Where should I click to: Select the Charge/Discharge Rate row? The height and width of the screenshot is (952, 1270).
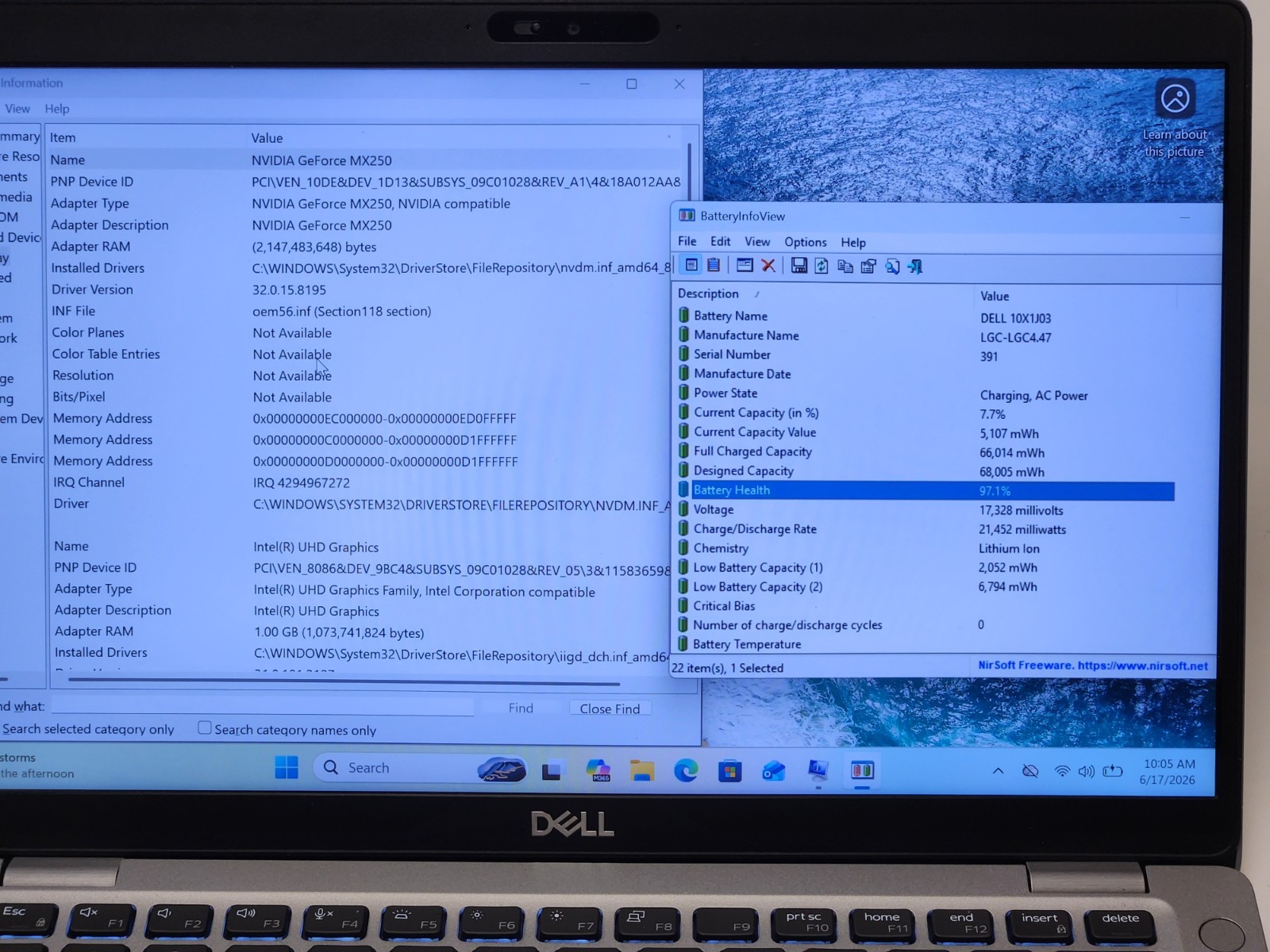coord(926,528)
